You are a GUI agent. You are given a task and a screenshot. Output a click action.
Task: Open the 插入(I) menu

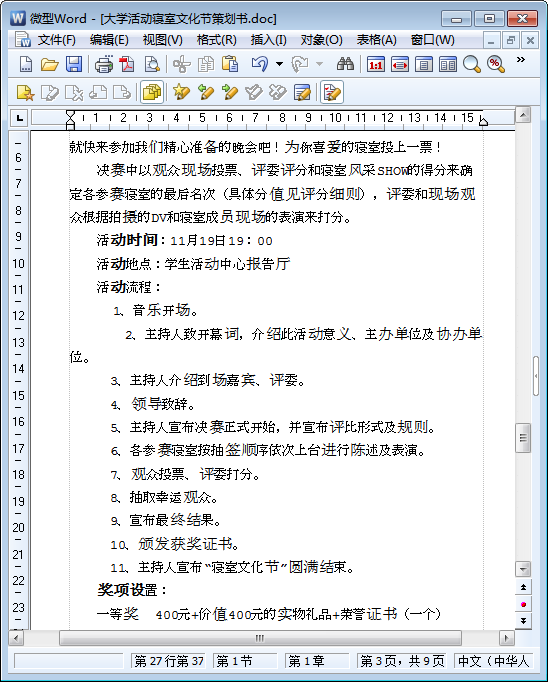point(268,40)
